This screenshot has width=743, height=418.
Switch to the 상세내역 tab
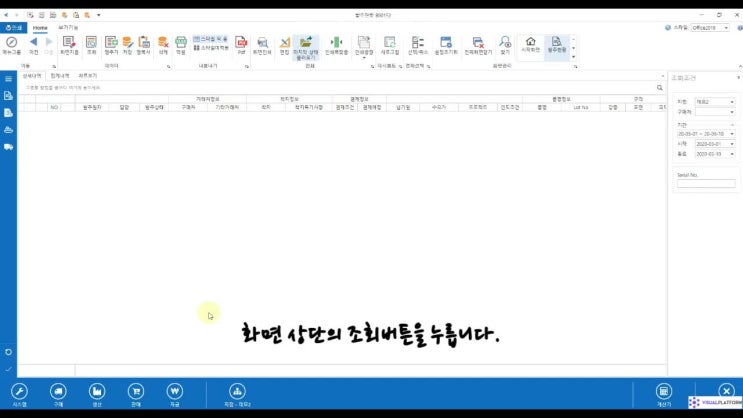click(32, 76)
